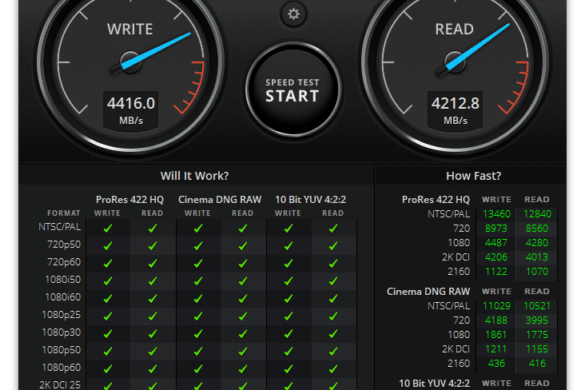Click the 1080p25 format row label
Image resolution: width=585 pixels, height=390 pixels.
[x=61, y=315]
